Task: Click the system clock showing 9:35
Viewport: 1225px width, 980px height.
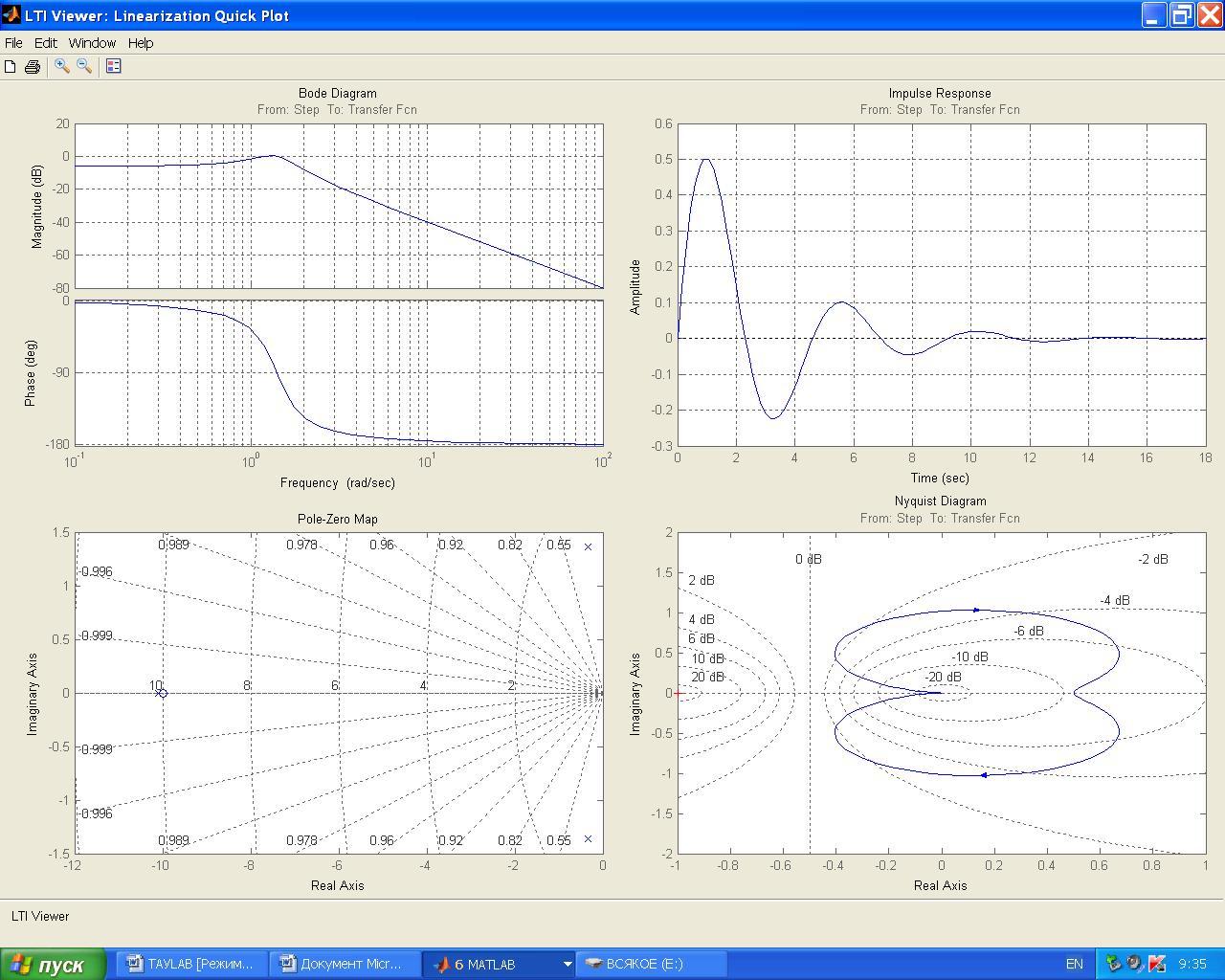Action: pos(1192,964)
